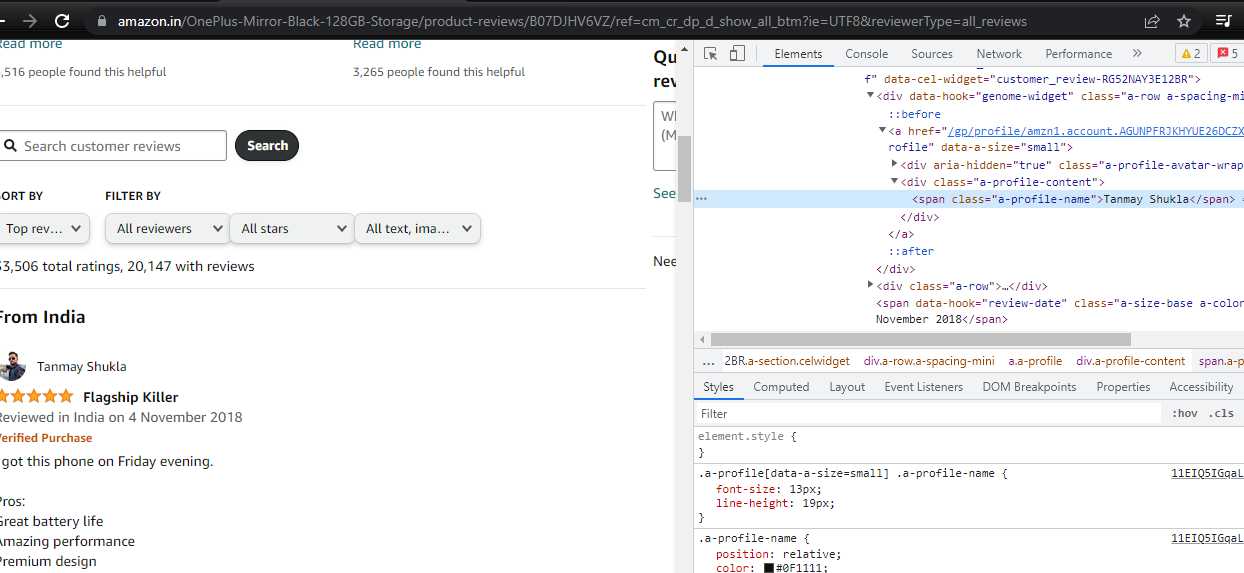The height and width of the screenshot is (573, 1244).
Task: Open the Sources tab
Action: (x=932, y=54)
